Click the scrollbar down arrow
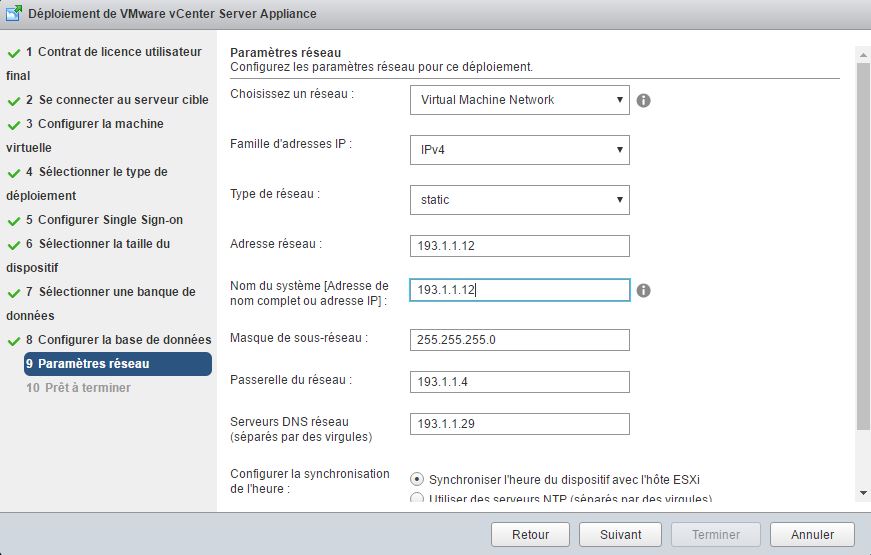 (863, 493)
